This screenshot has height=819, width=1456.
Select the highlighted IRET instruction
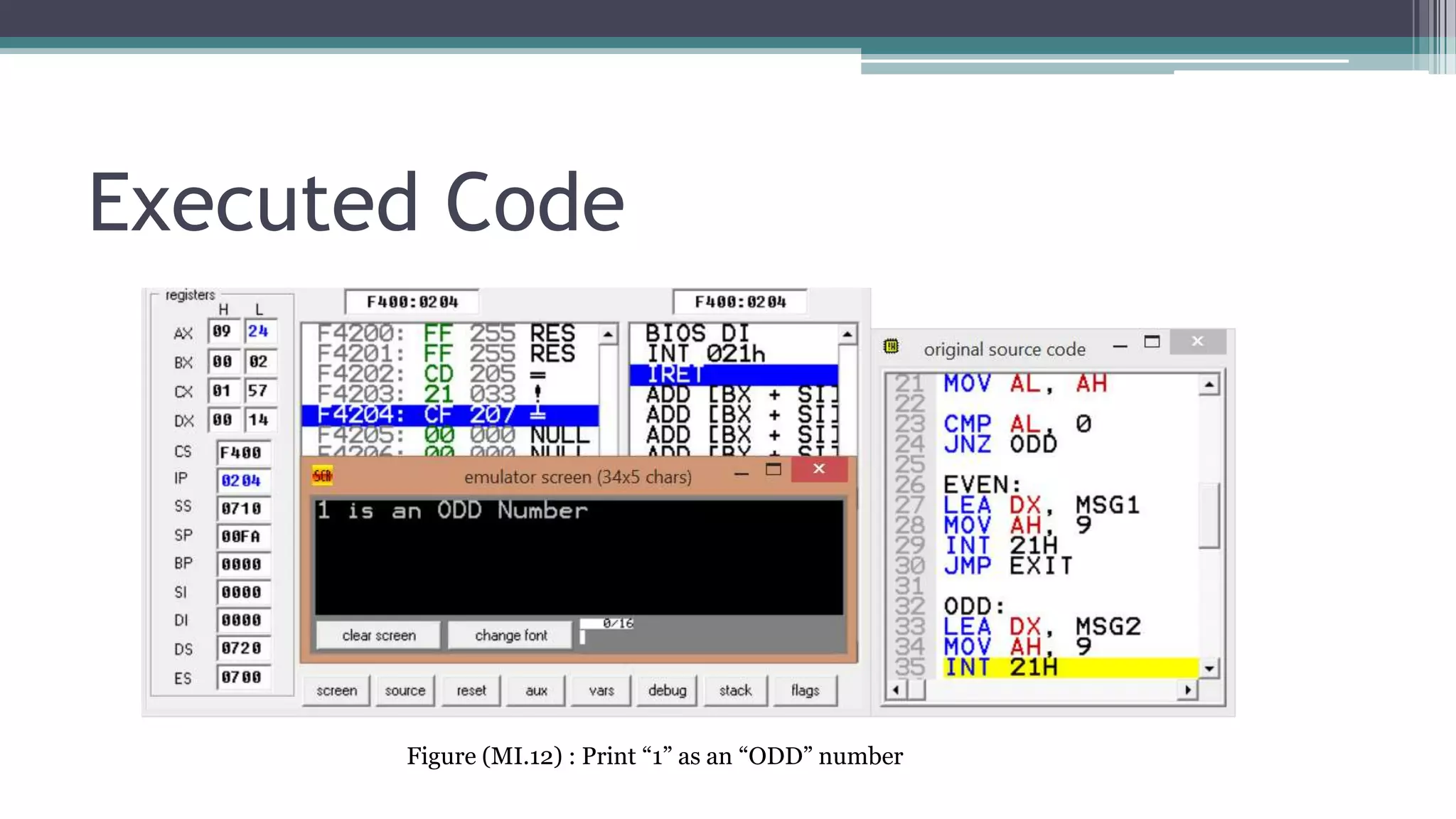click(734, 374)
